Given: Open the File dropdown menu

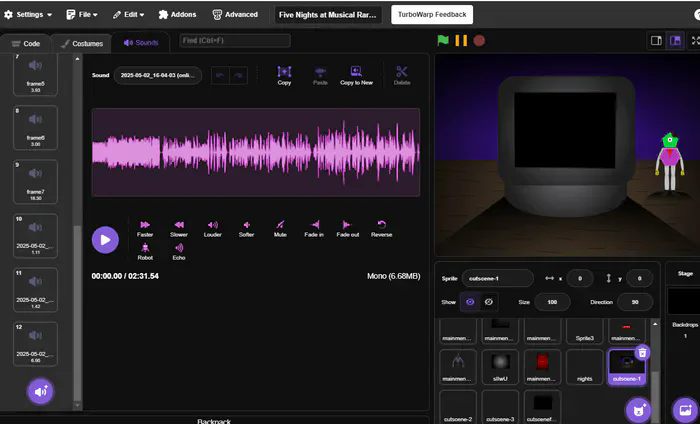Looking at the screenshot, I should (x=82, y=15).
